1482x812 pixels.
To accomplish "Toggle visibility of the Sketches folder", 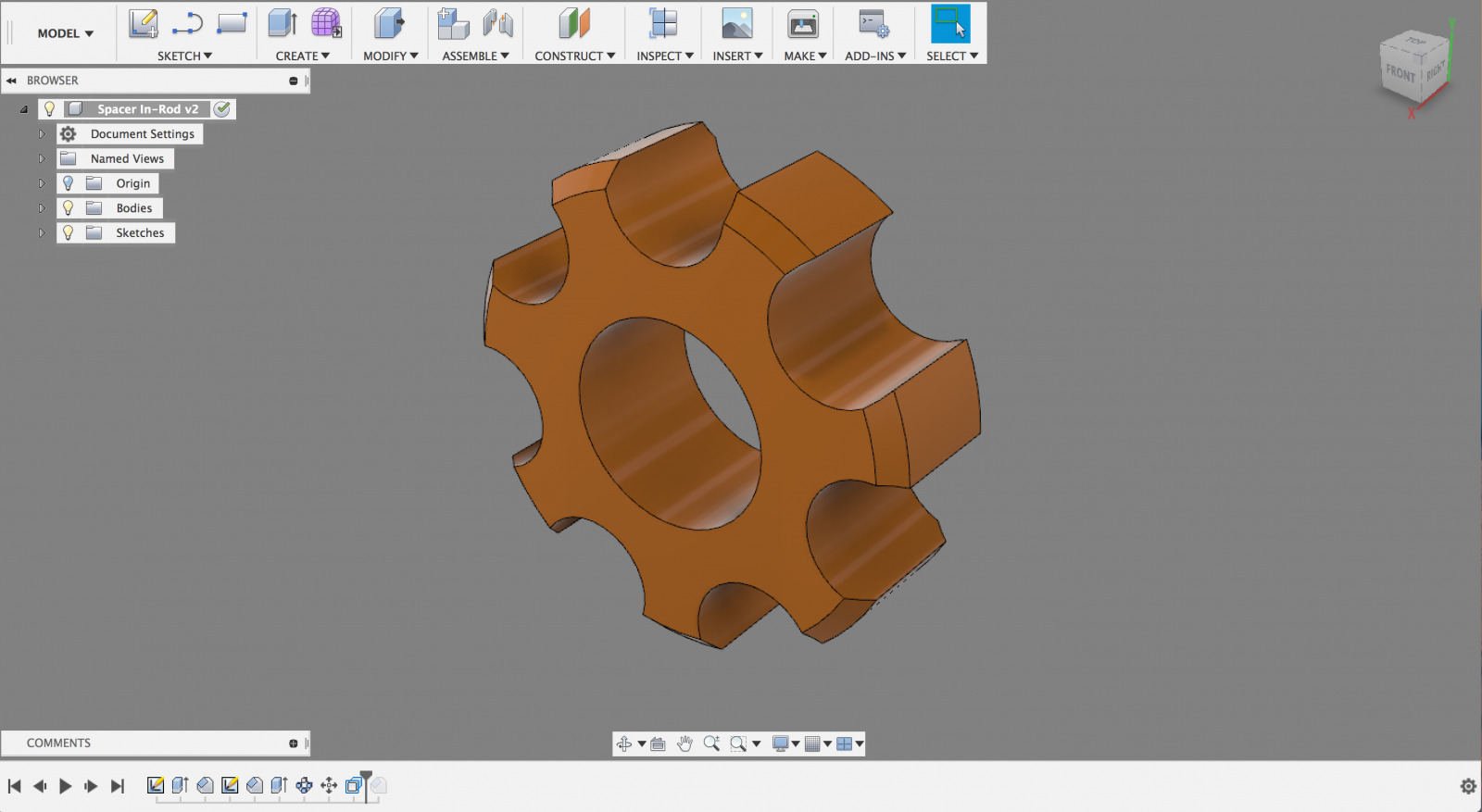I will 68,233.
